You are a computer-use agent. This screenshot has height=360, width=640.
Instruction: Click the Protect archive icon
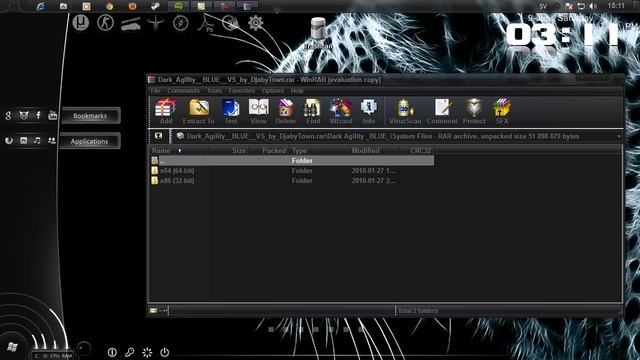474,111
